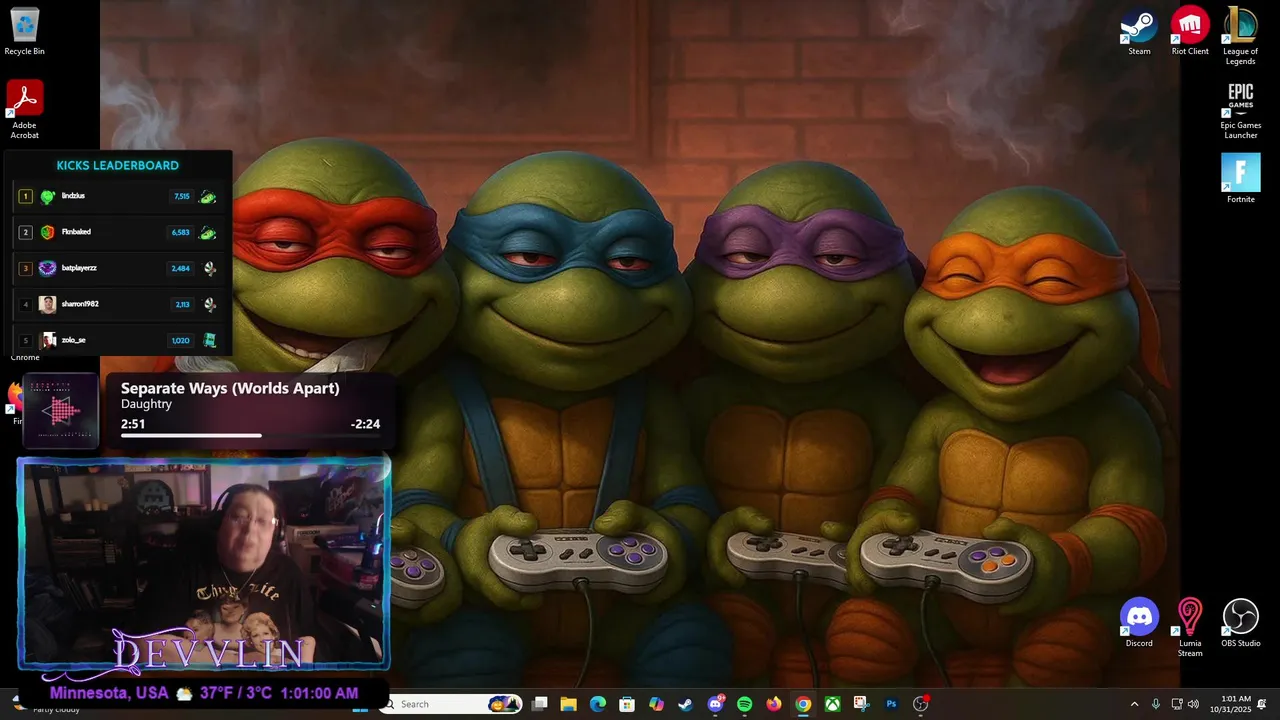Open Microsoft Store from the taskbar
1280x720 pixels.
tap(627, 704)
